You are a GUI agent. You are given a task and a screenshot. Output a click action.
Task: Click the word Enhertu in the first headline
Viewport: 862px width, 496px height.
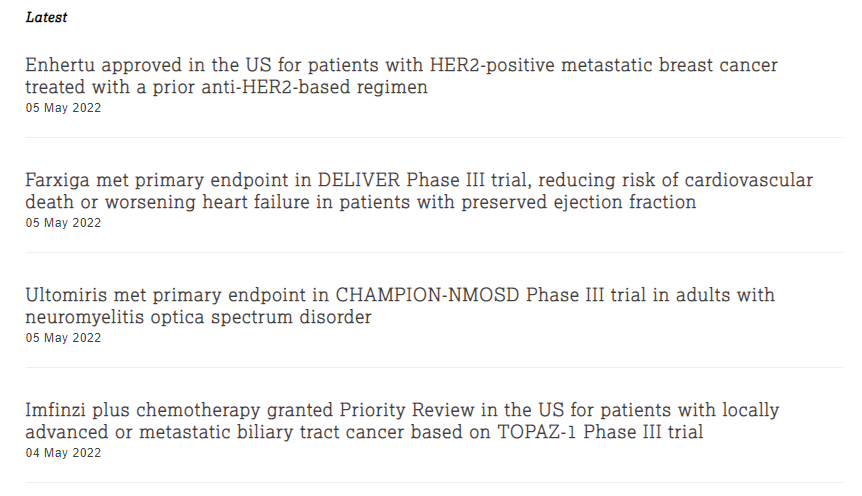click(x=60, y=65)
